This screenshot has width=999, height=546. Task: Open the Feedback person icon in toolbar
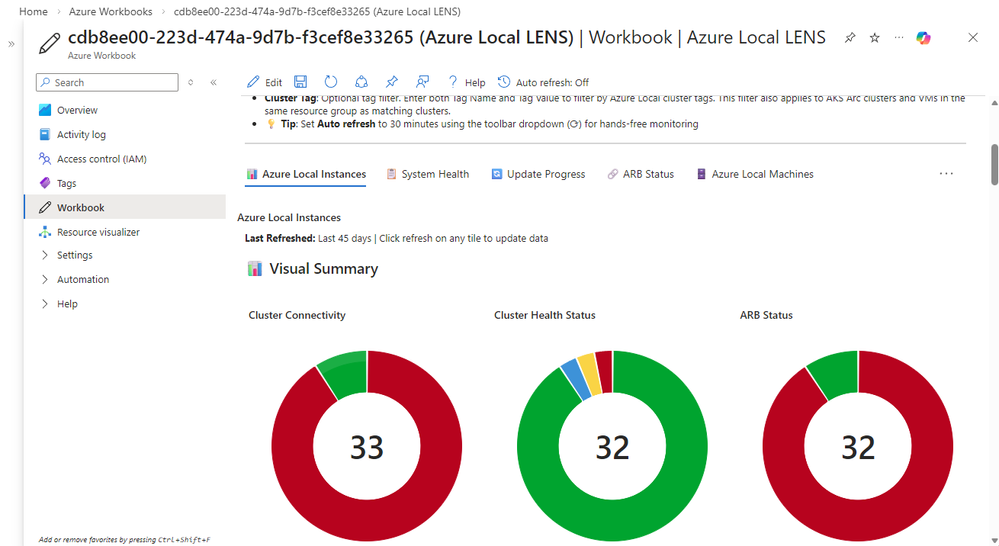pyautogui.click(x=422, y=82)
